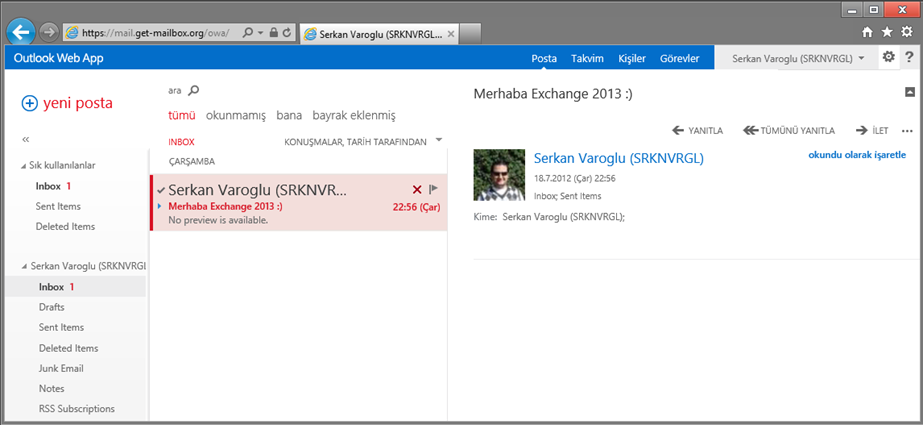The image size is (923, 425).
Task: Select the tümü filter
Action: [182, 115]
